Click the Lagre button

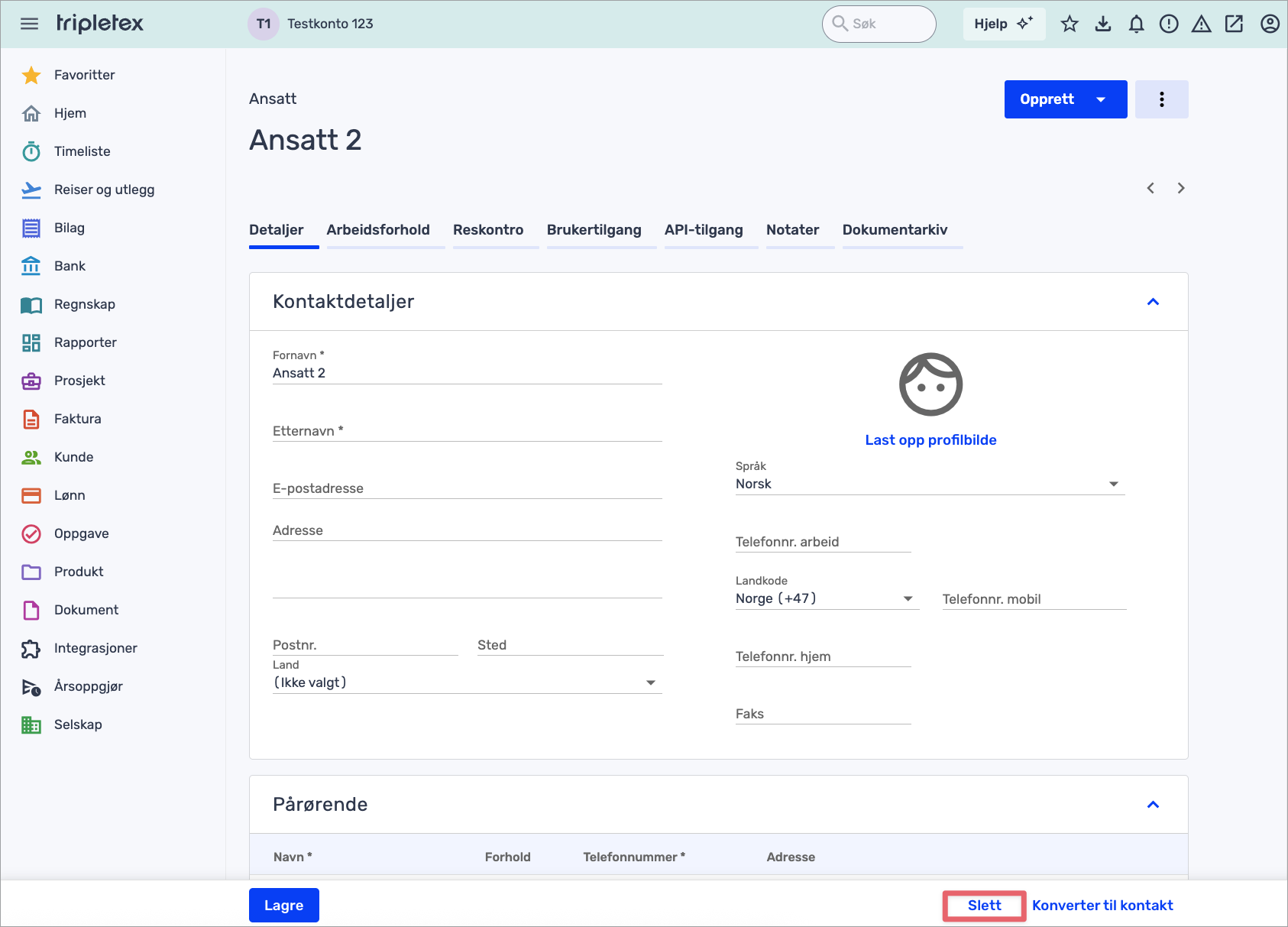tap(283, 906)
